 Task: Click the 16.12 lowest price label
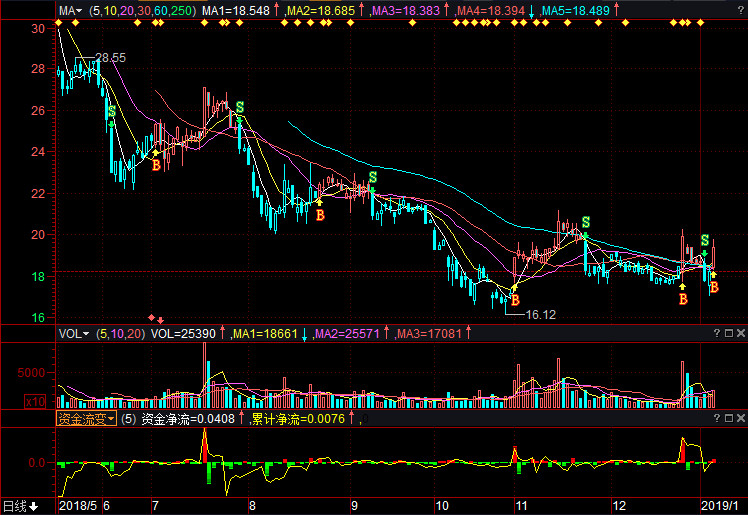coord(540,314)
